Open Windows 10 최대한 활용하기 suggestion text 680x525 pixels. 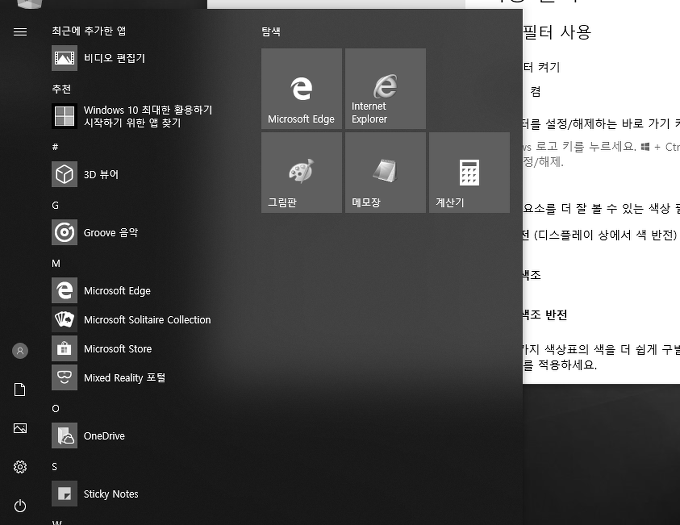[148, 110]
